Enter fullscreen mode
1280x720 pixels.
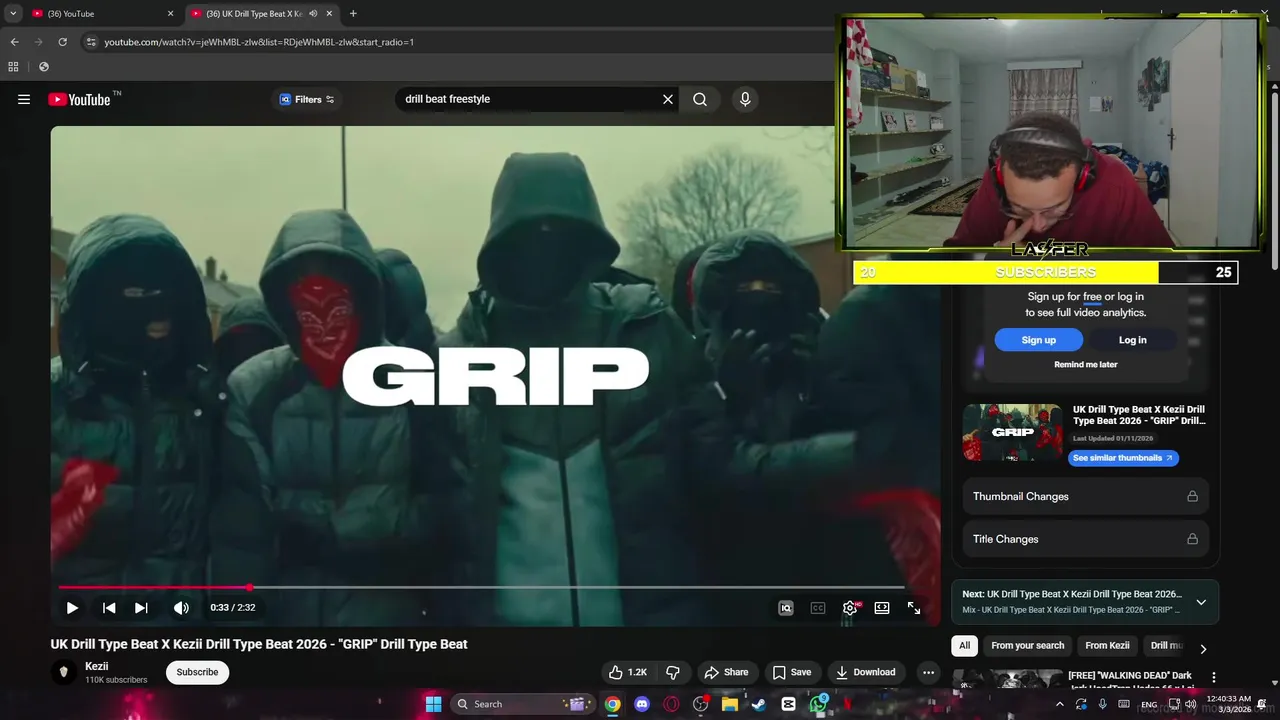914,607
